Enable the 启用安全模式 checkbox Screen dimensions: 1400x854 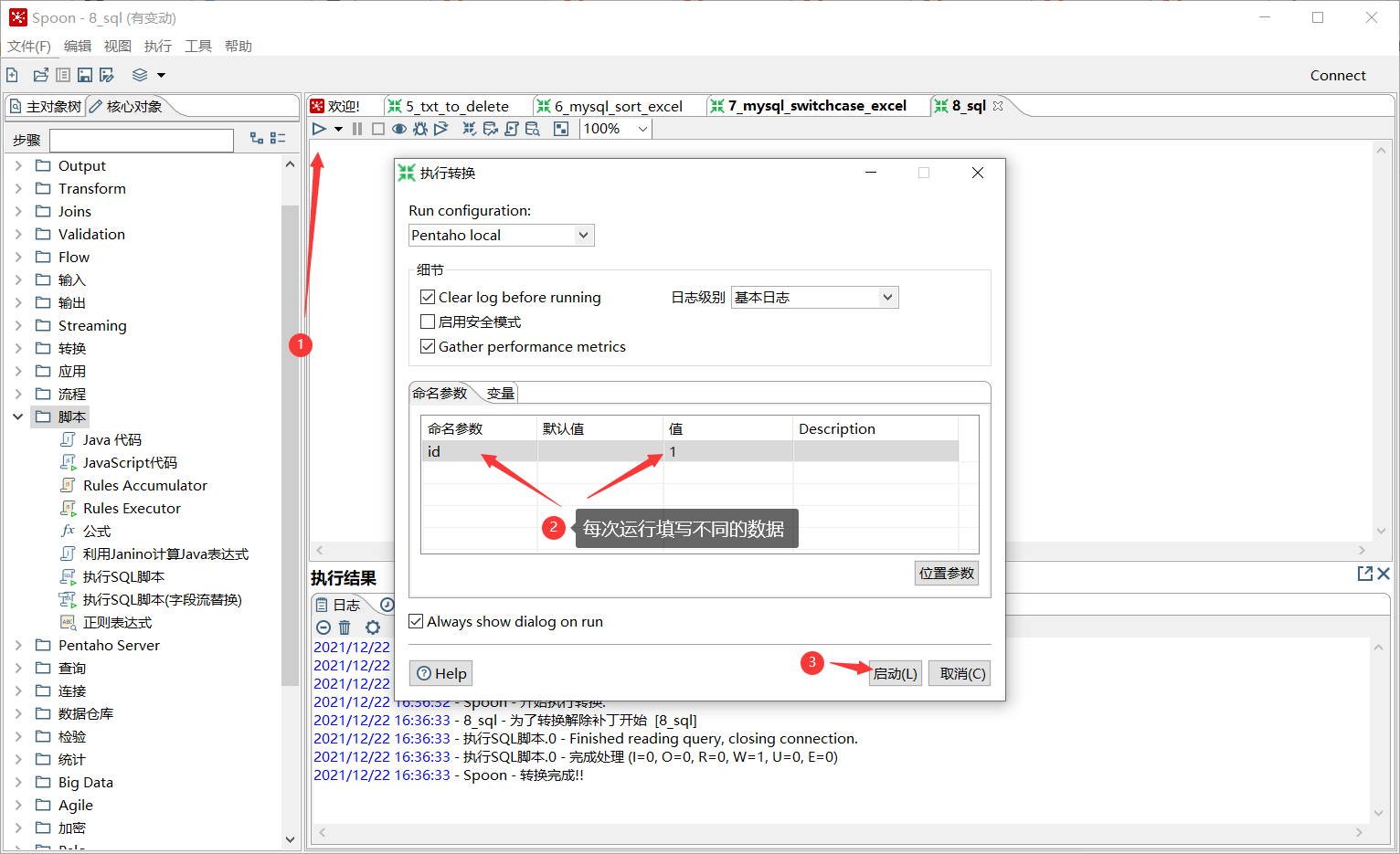pyautogui.click(x=427, y=322)
